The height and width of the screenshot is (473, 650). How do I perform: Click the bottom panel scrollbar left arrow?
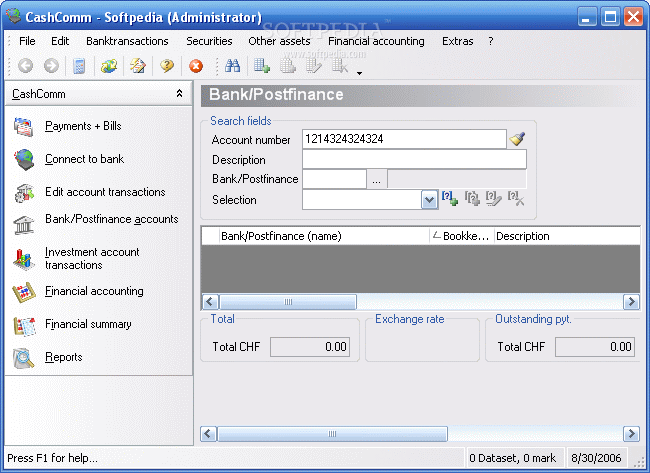click(x=208, y=434)
